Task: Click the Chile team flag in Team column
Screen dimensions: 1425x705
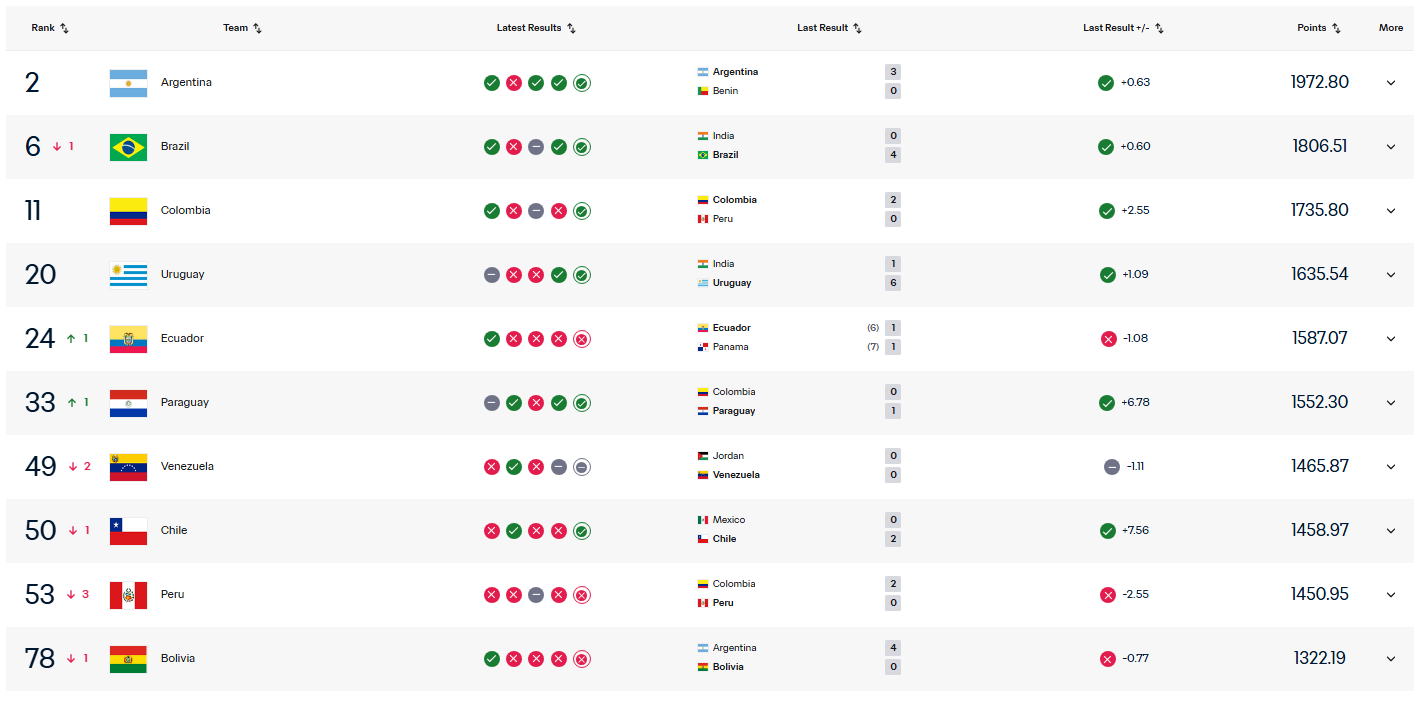Action: pos(128,531)
